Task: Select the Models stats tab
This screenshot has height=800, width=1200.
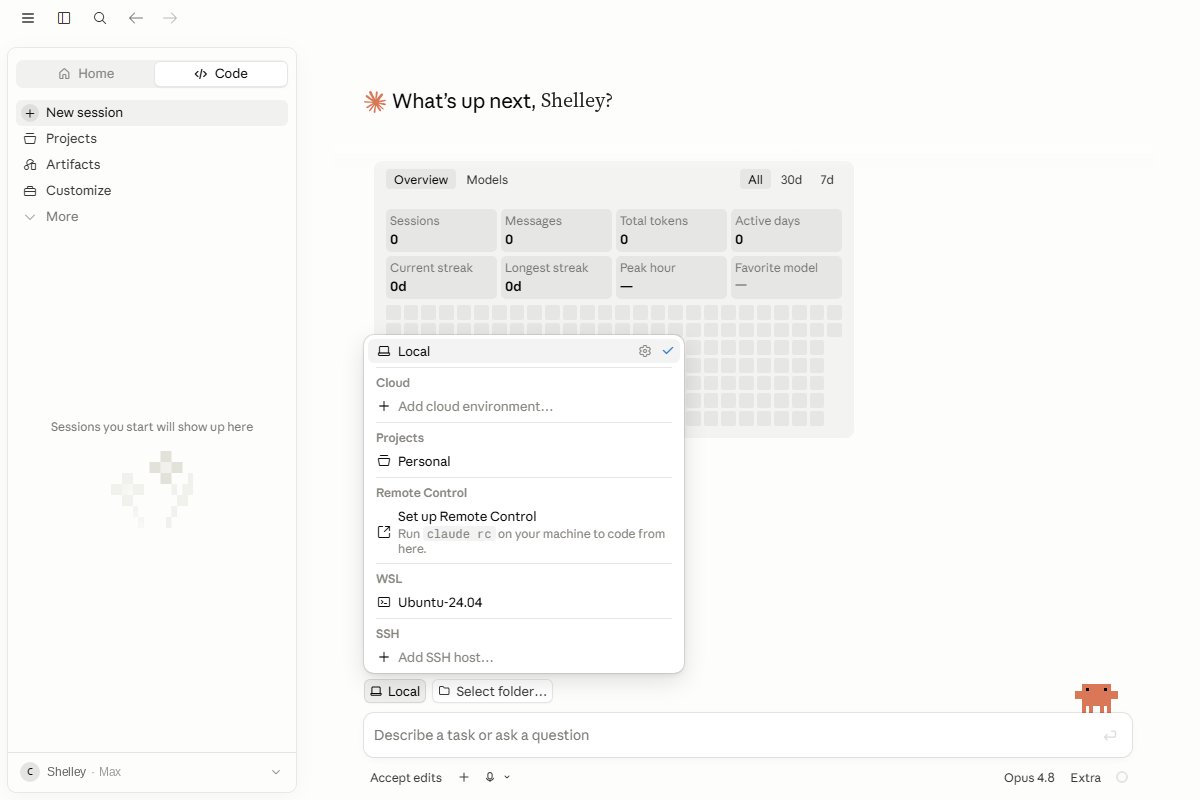Action: (487, 180)
